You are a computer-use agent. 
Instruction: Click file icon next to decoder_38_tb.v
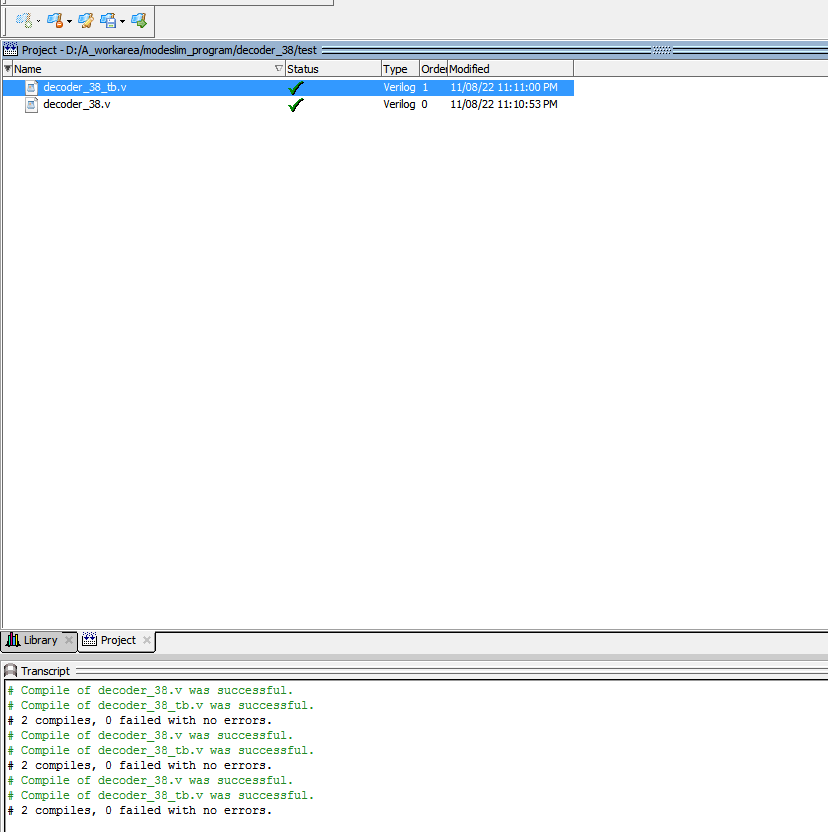click(x=32, y=88)
